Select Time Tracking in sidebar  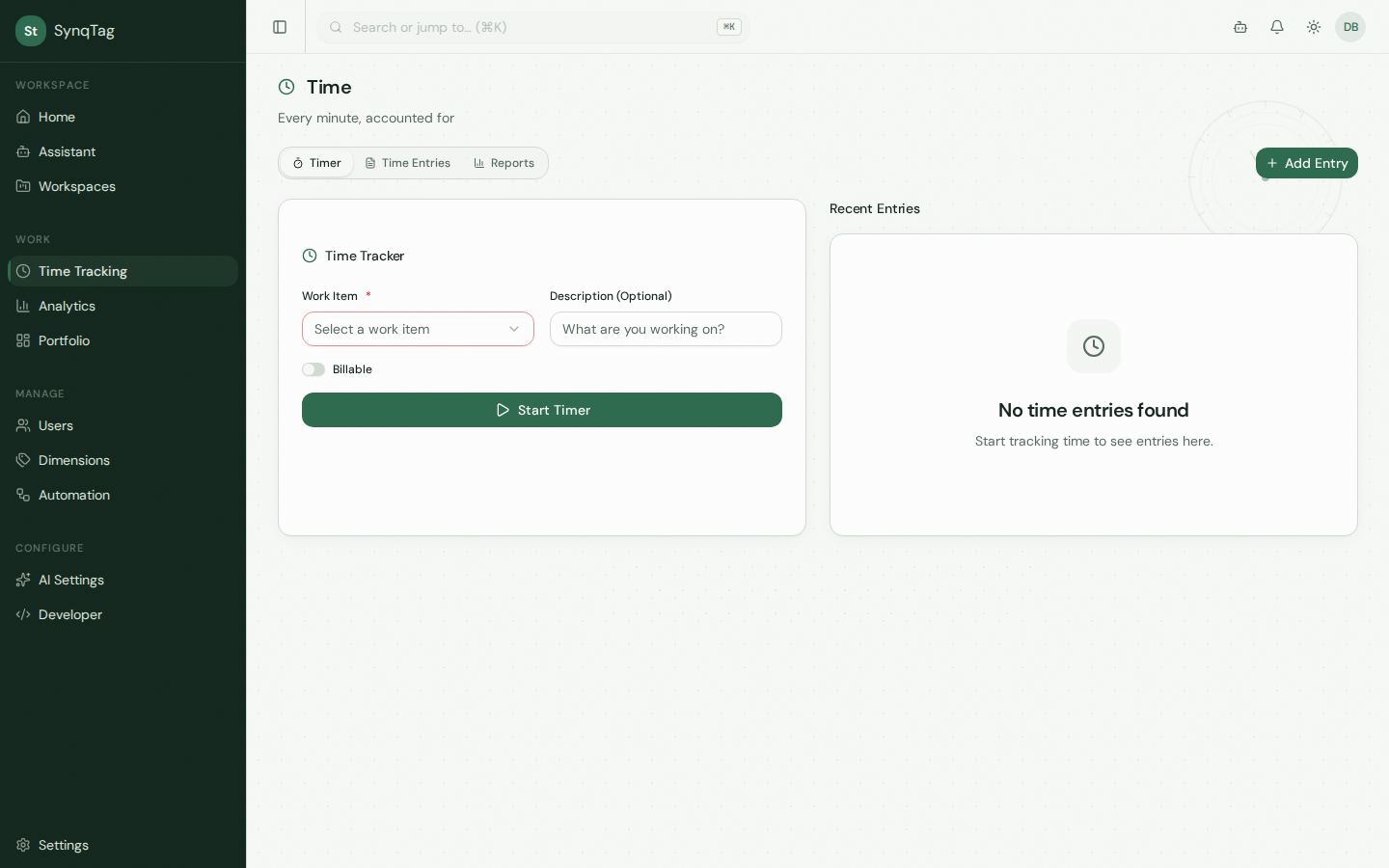tap(123, 271)
